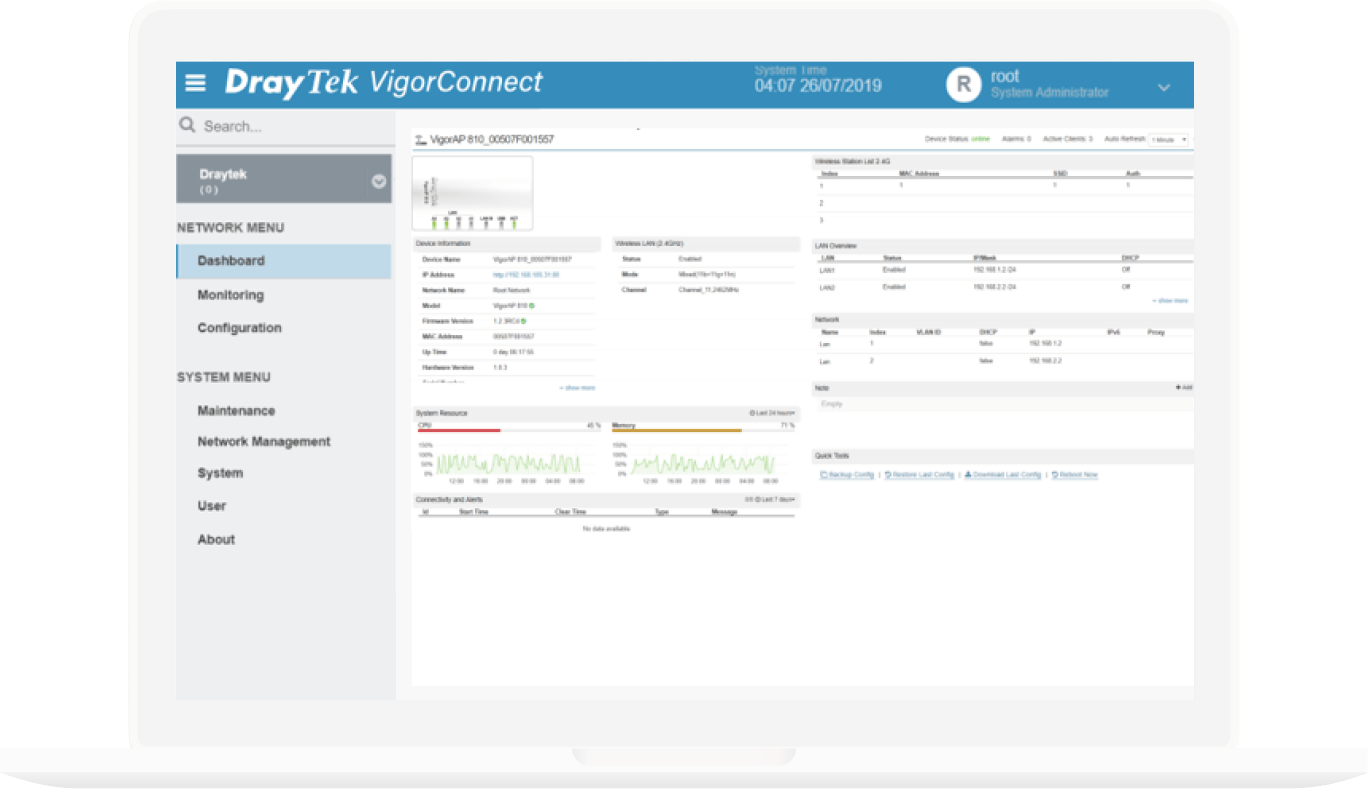The width and height of the screenshot is (1369, 789).
Task: Click the VigorAP device front panel thumbnail
Action: pos(472,193)
